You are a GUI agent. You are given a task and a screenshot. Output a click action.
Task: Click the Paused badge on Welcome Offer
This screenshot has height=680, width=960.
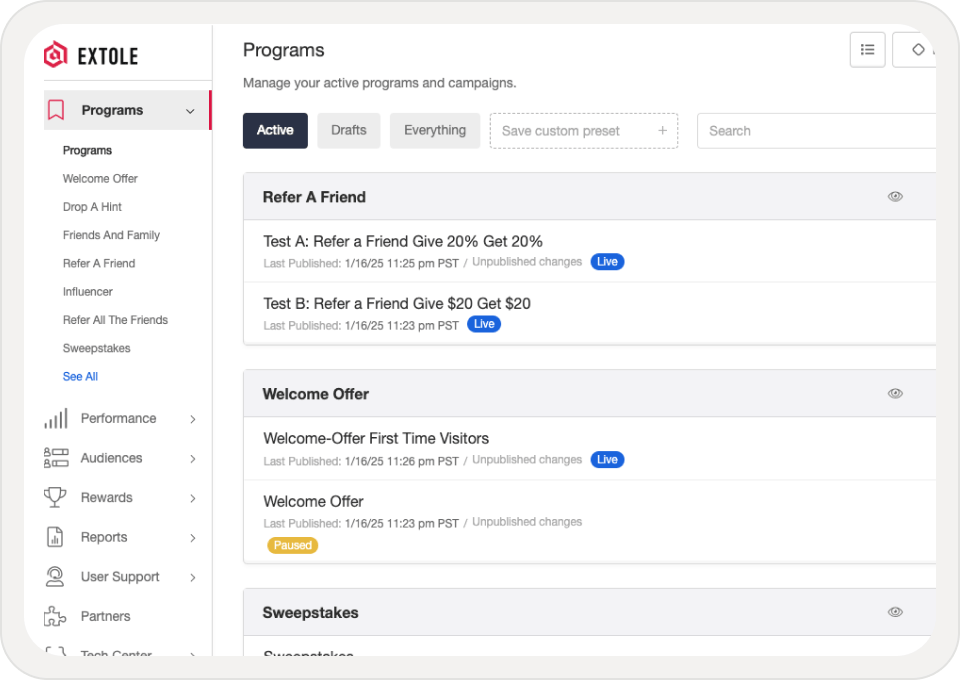[292, 545]
